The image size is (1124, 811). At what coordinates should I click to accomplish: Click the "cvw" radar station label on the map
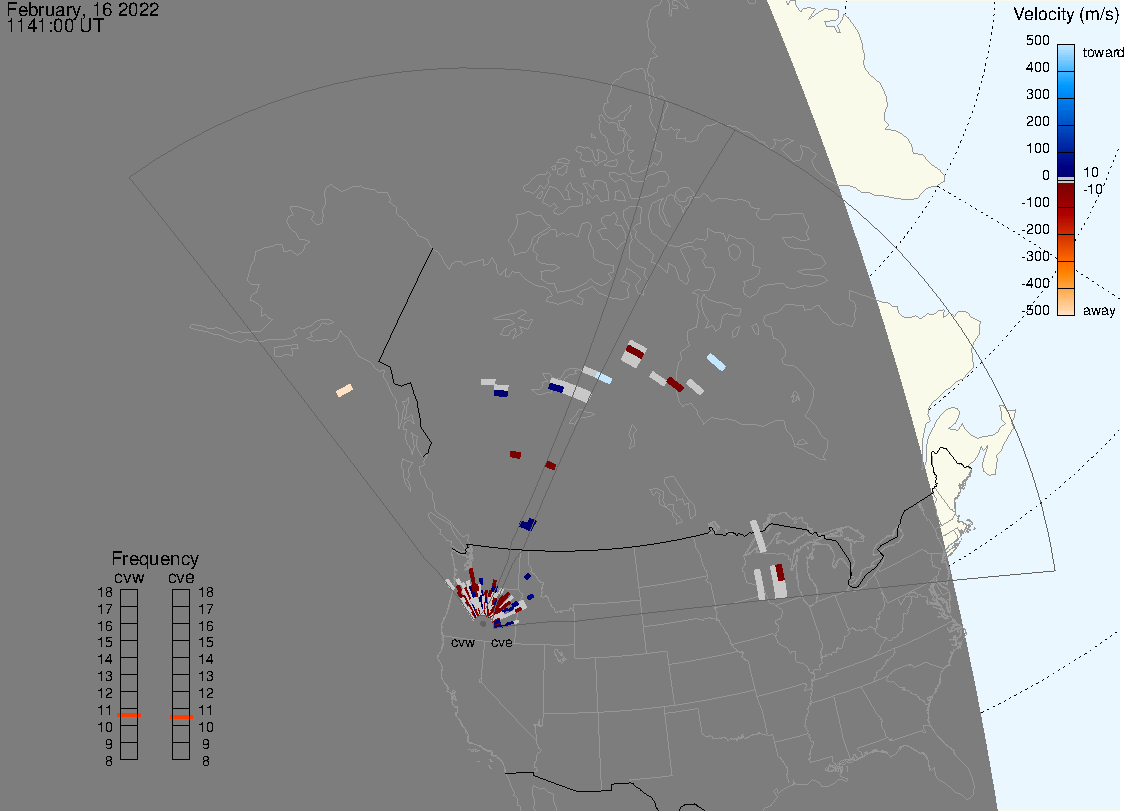[463, 643]
